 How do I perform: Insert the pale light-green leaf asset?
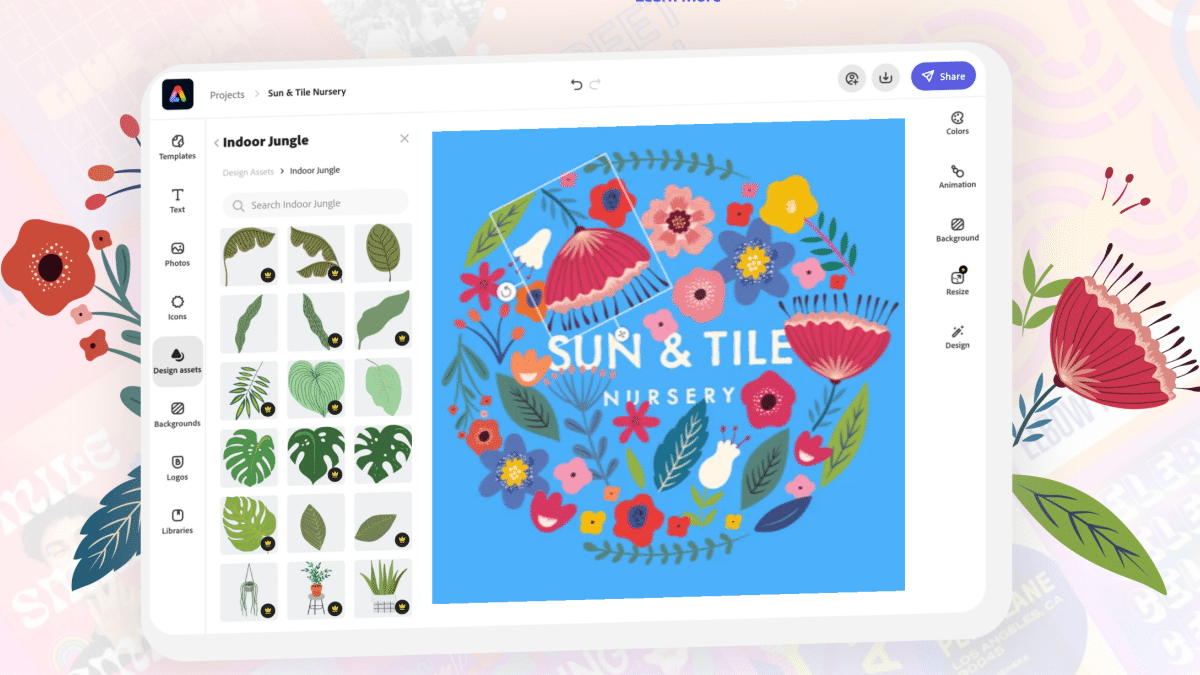point(382,387)
